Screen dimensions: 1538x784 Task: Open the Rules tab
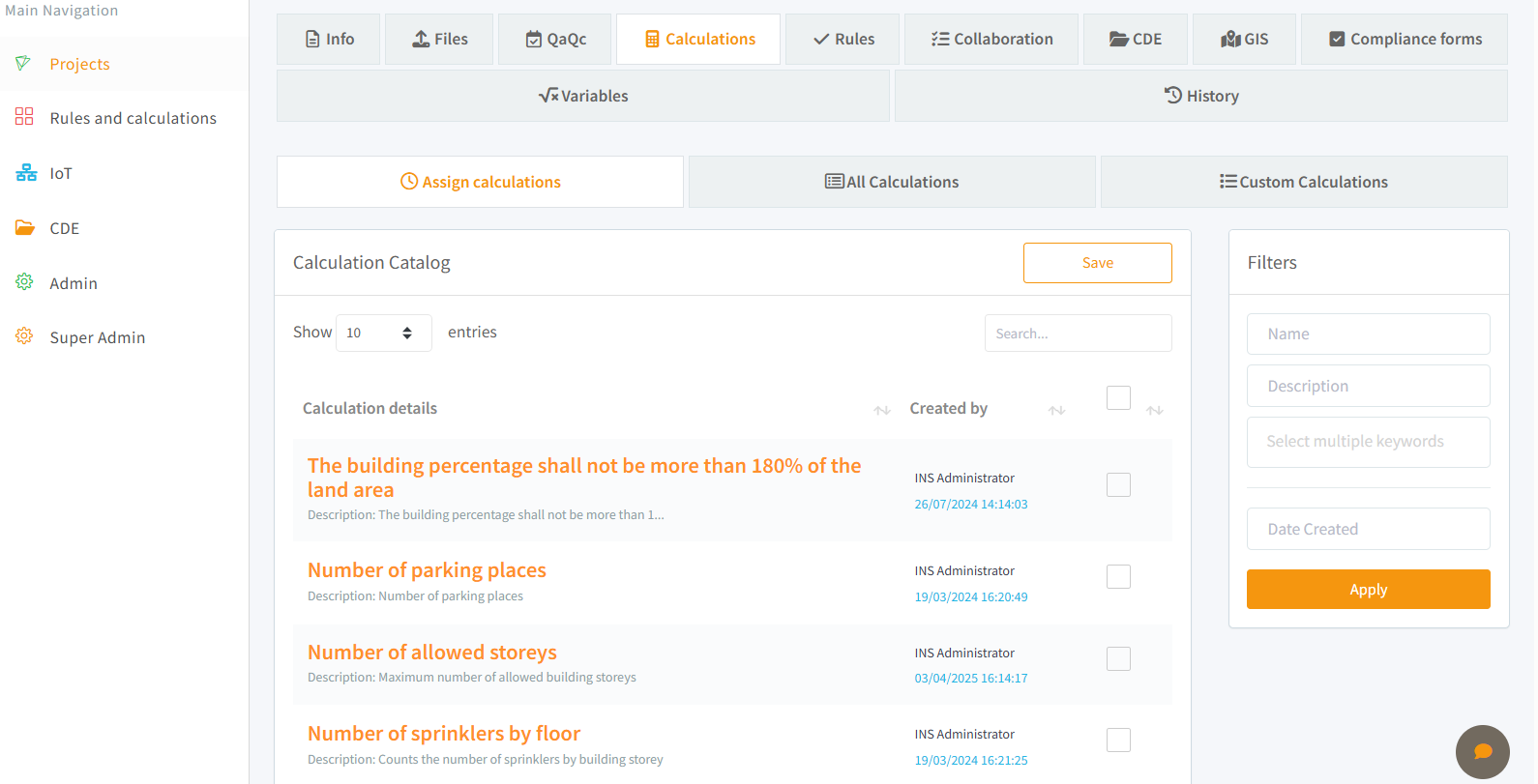tap(843, 39)
